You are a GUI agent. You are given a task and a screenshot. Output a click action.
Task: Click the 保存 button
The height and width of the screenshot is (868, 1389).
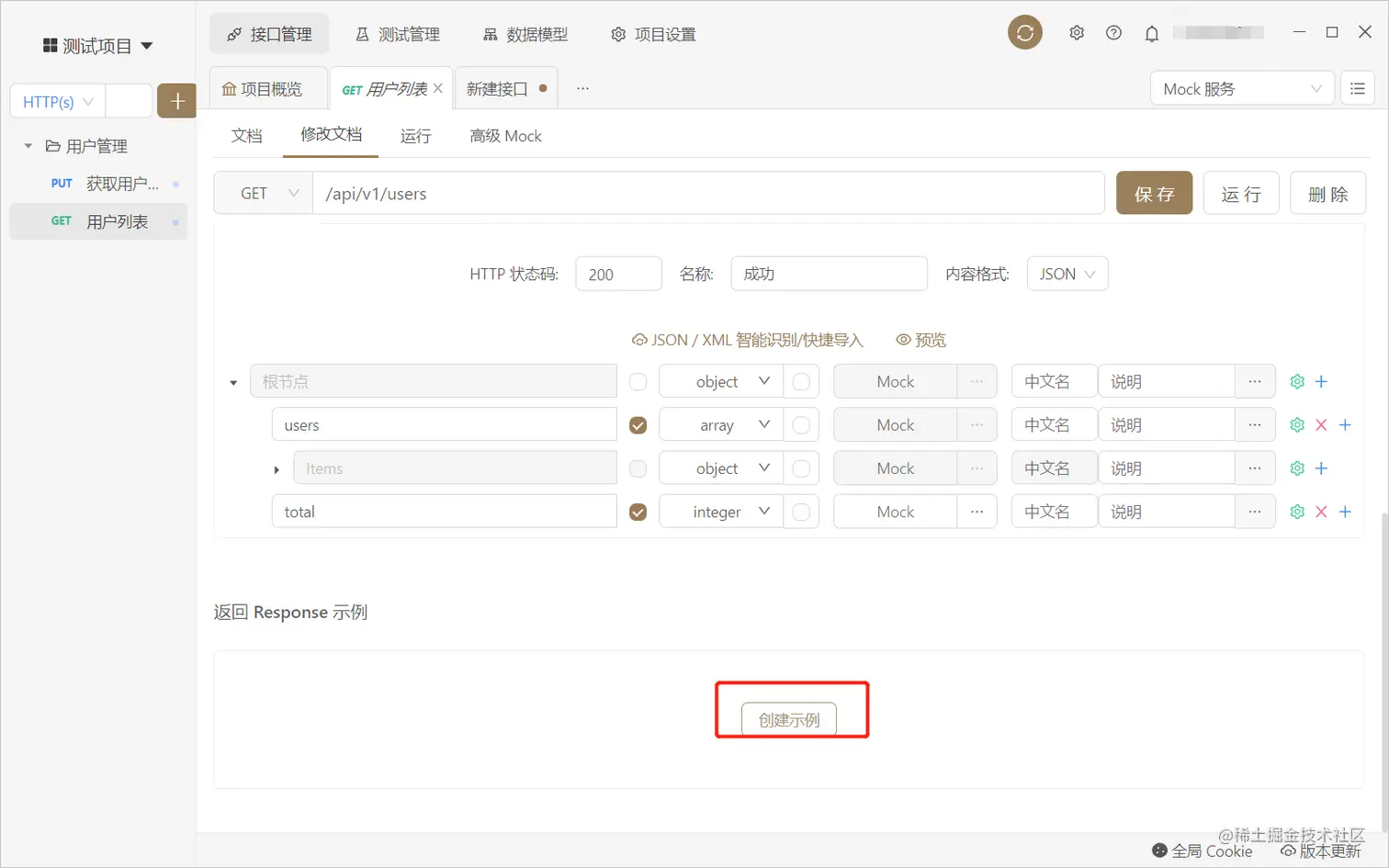(1154, 194)
